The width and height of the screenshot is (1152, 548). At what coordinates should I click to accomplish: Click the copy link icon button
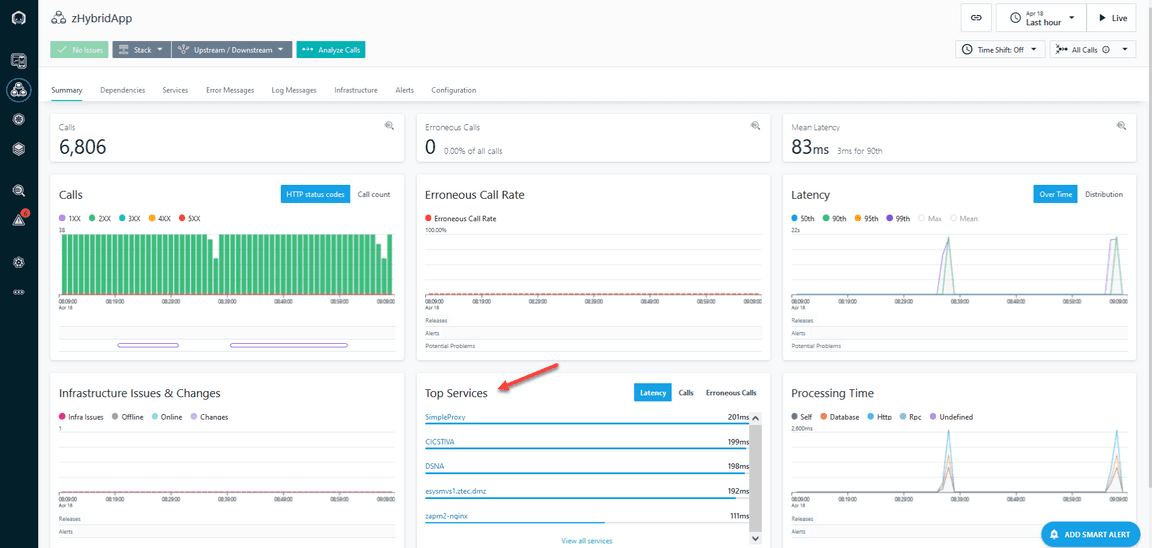976,18
